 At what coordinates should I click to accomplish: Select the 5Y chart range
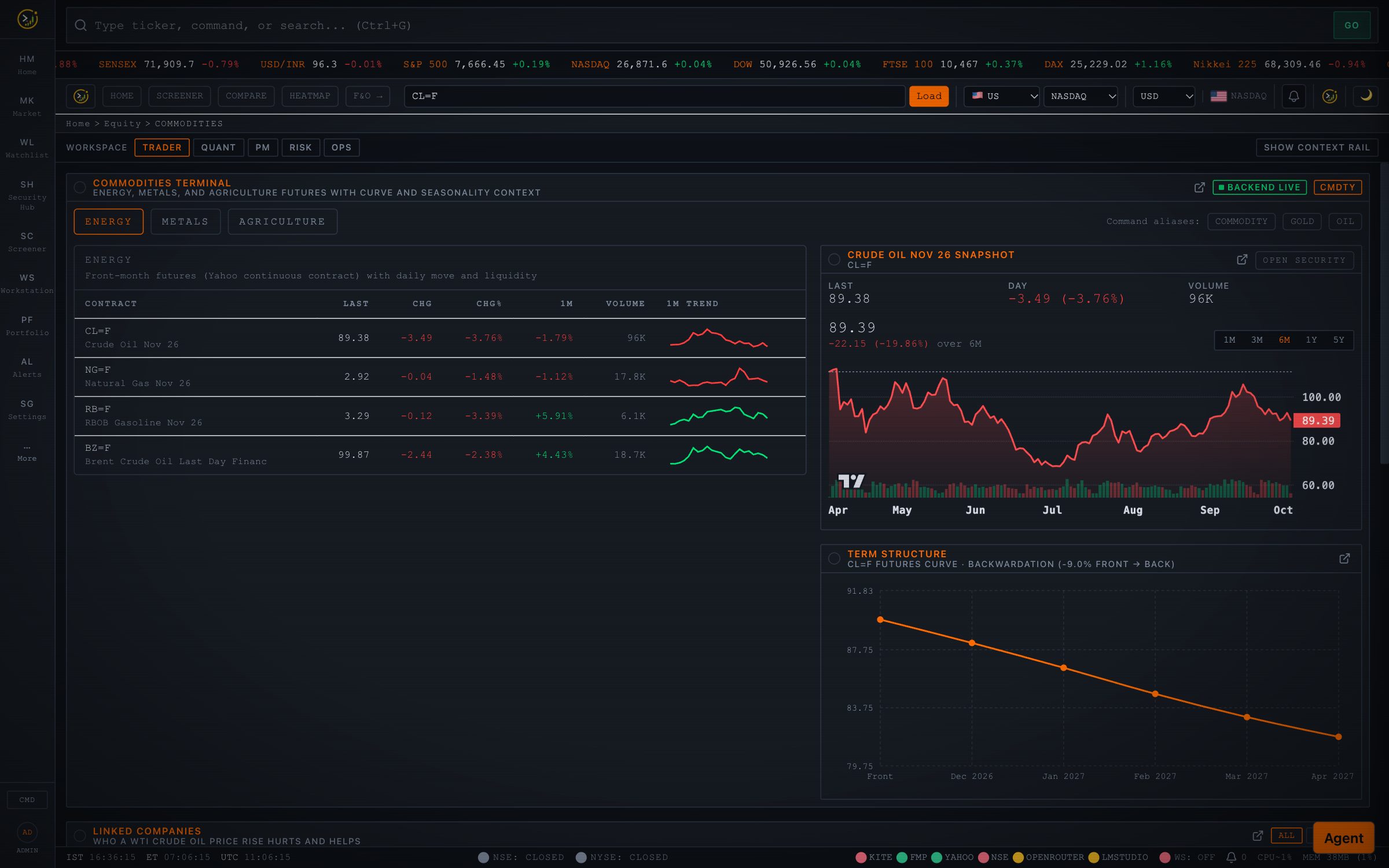(1339, 340)
